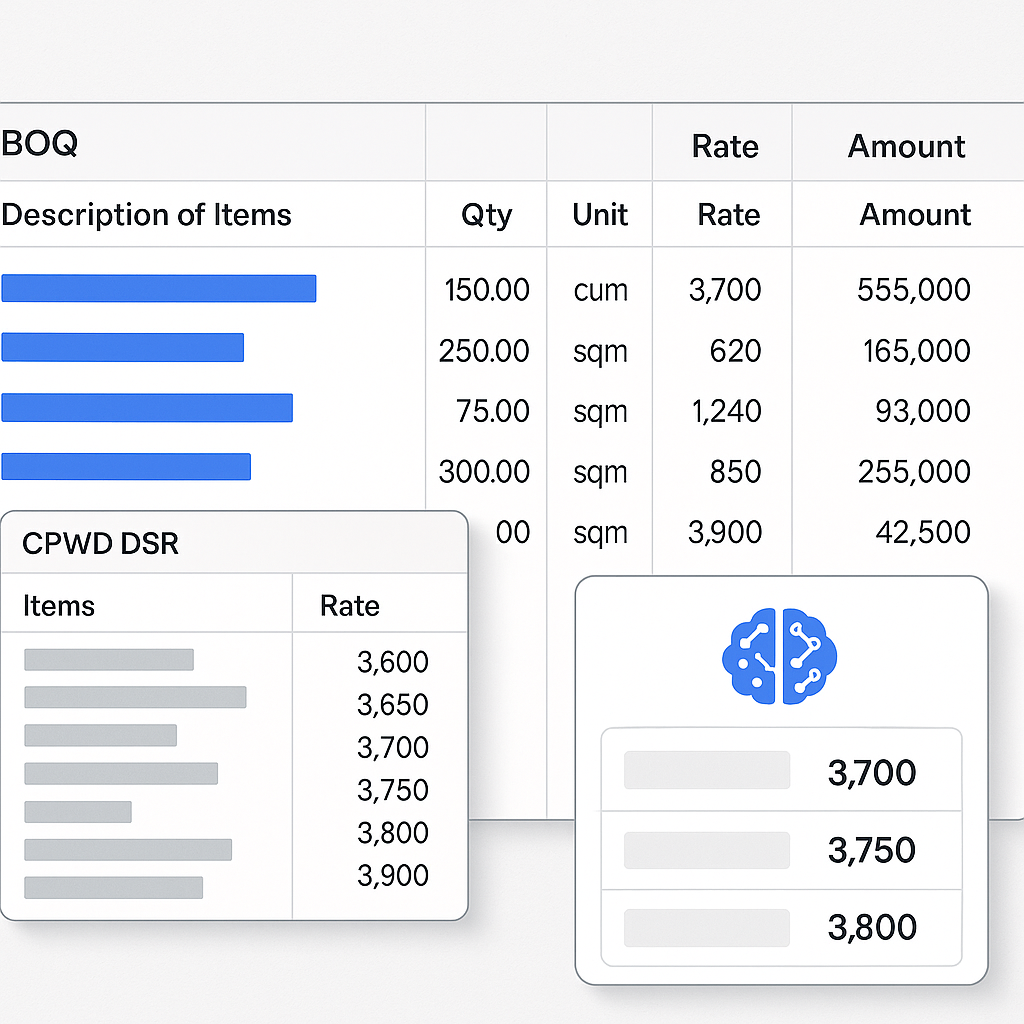Click the quantity cell 150.00
Viewport: 1024px width, 1024px height.
tap(487, 289)
